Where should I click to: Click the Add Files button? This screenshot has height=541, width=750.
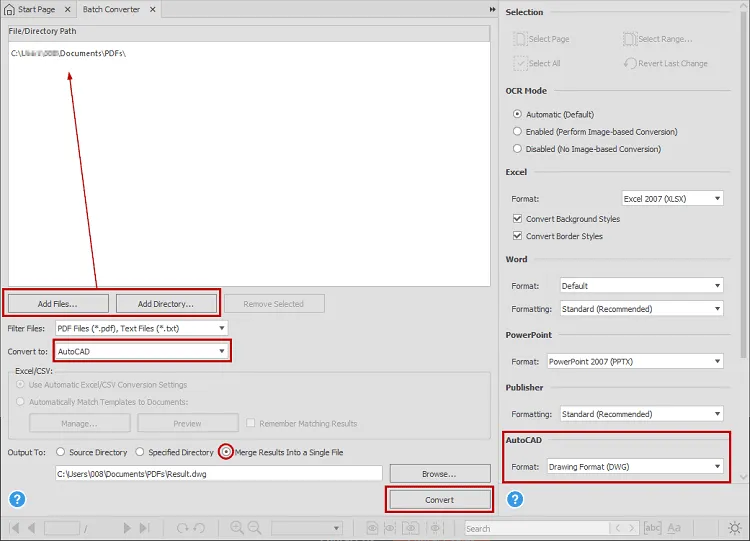coord(58,304)
